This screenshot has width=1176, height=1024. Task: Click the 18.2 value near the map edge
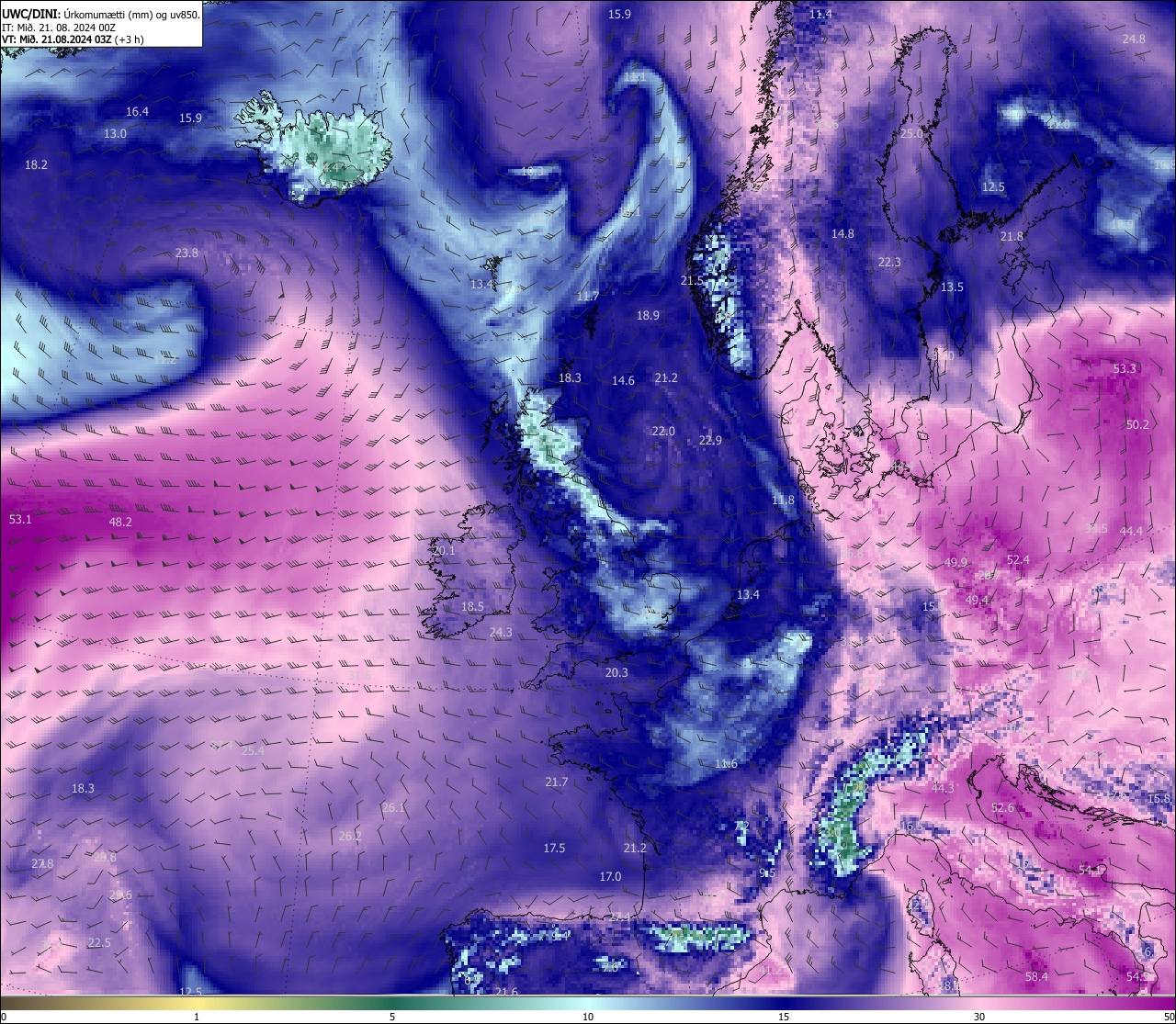[x=36, y=165]
